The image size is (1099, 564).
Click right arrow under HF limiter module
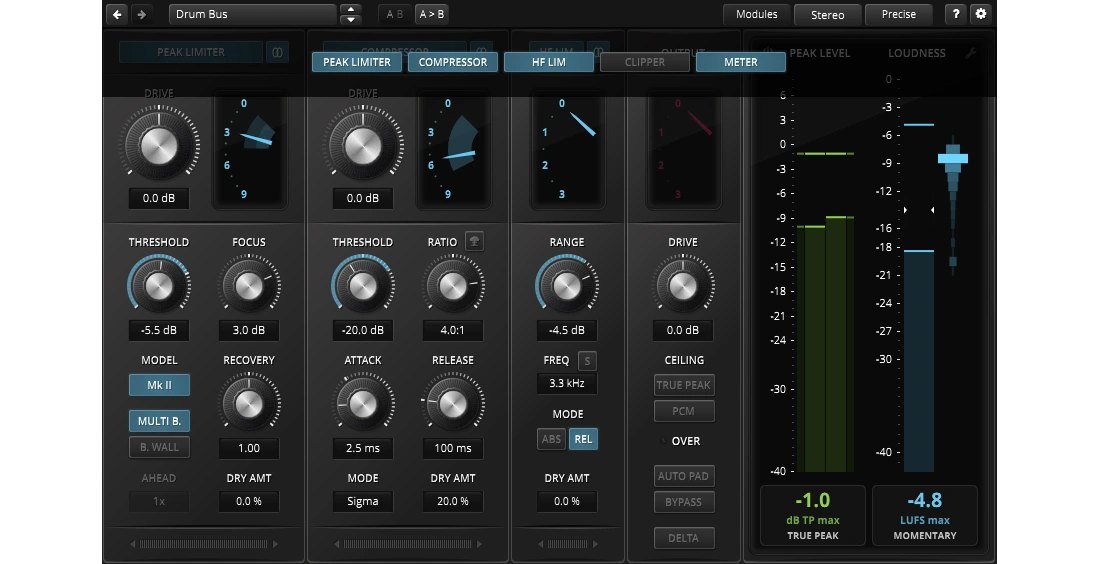(x=594, y=544)
